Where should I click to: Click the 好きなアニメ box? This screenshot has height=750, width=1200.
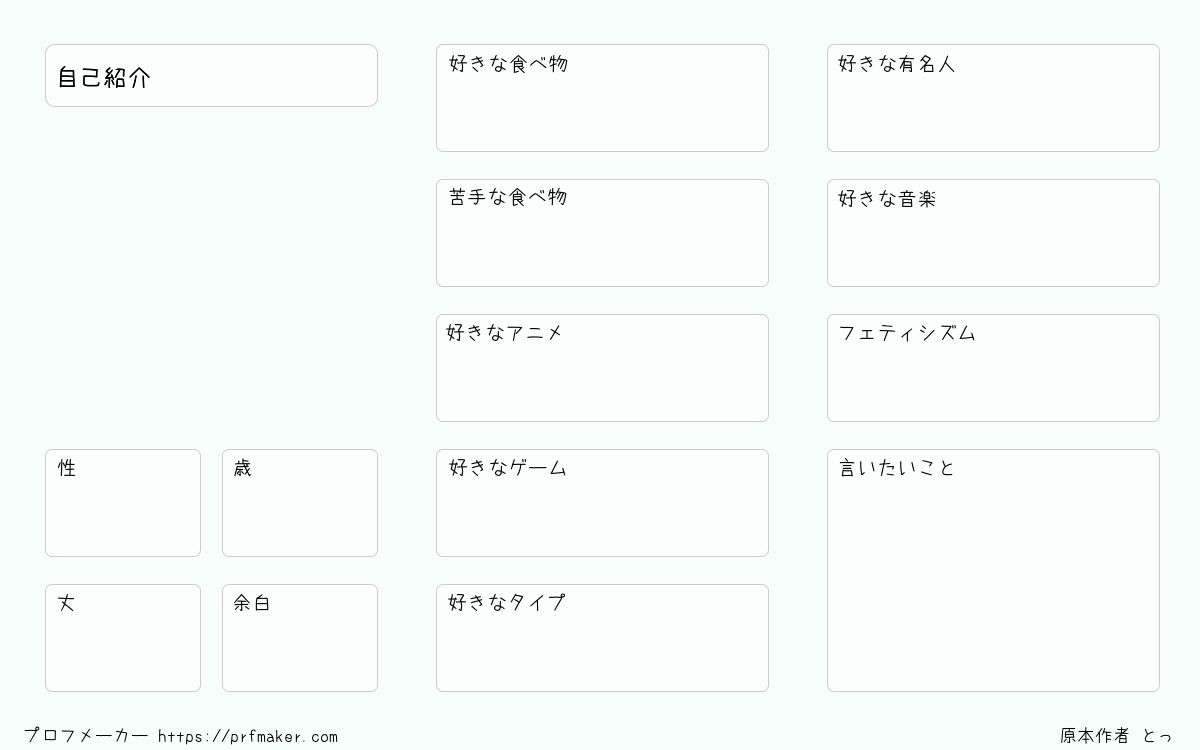[602, 368]
